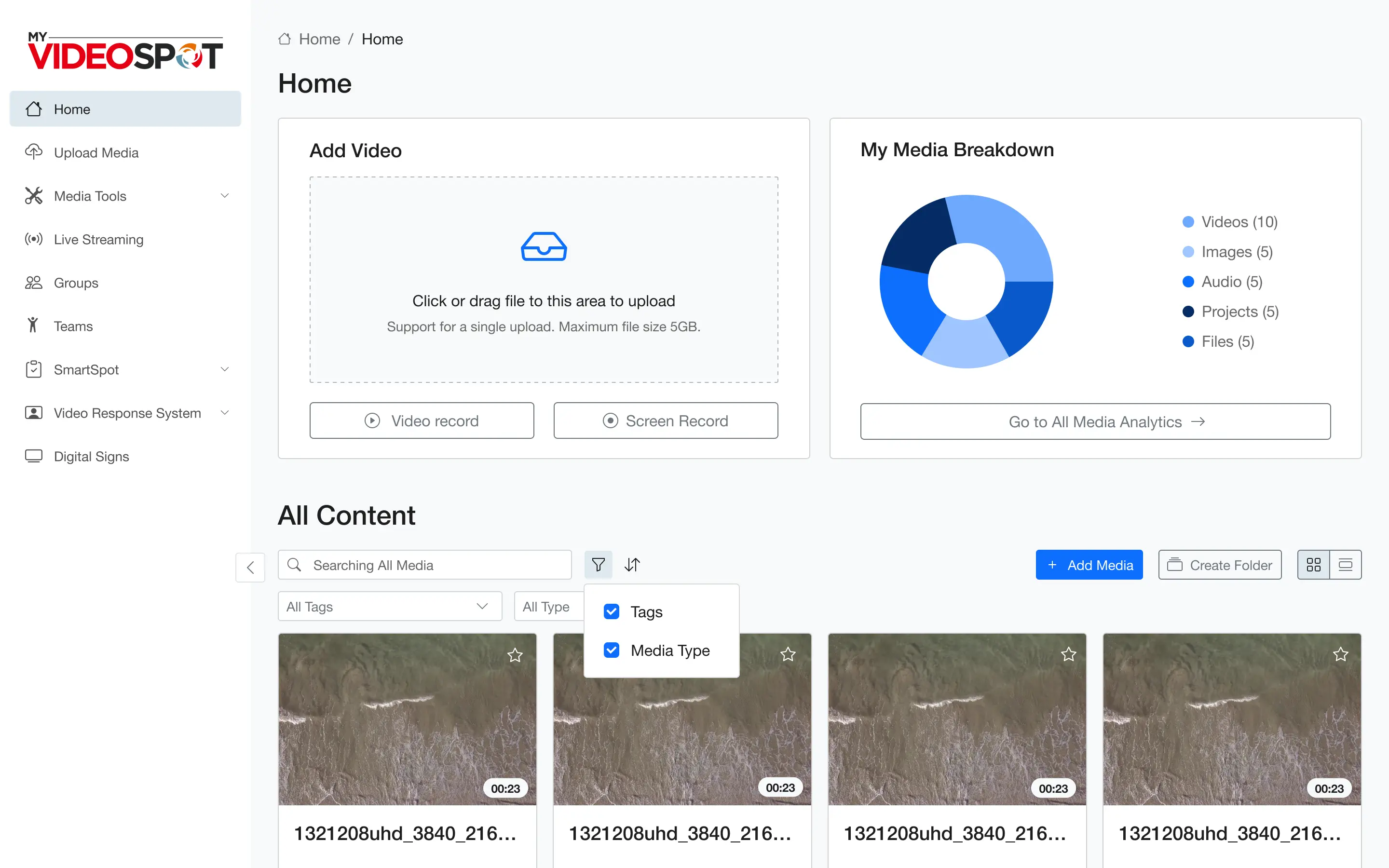1389x868 pixels.
Task: Go to Digital Signs in sidebar
Action: click(x=91, y=456)
